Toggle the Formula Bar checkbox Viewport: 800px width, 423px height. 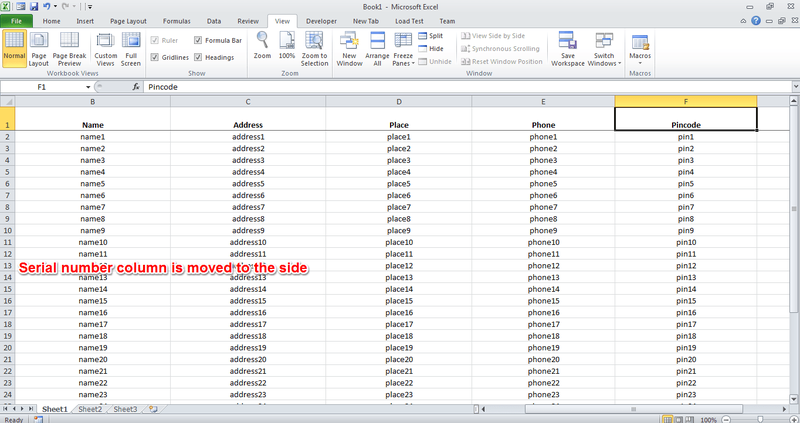198,40
